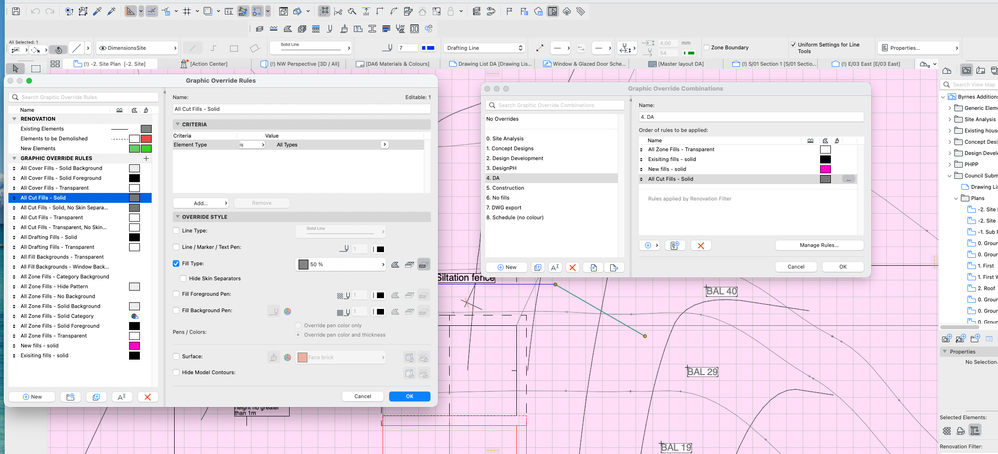The height and width of the screenshot is (454, 998).
Task: Check Hide Skin Separators option
Action: 184,278
